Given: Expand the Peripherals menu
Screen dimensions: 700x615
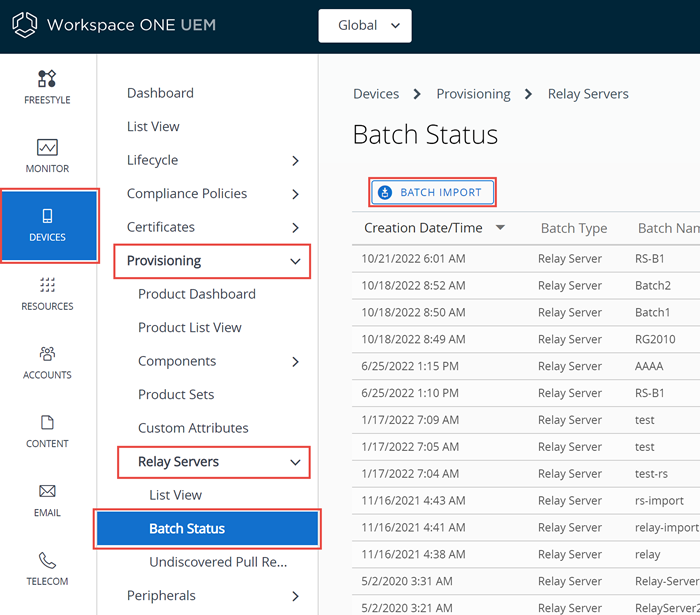Looking at the screenshot, I should click(x=295, y=596).
